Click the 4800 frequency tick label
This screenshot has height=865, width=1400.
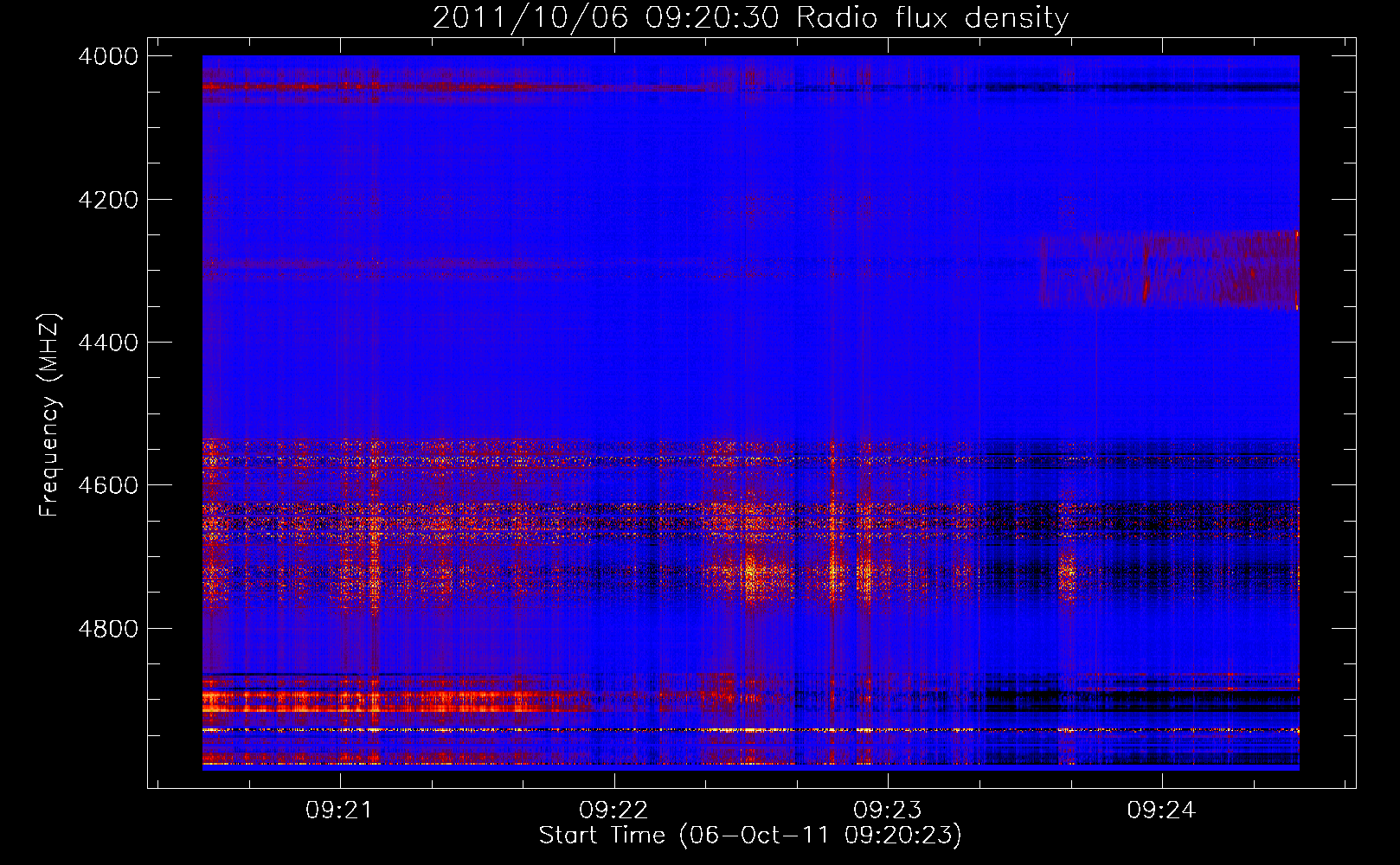coord(107,629)
